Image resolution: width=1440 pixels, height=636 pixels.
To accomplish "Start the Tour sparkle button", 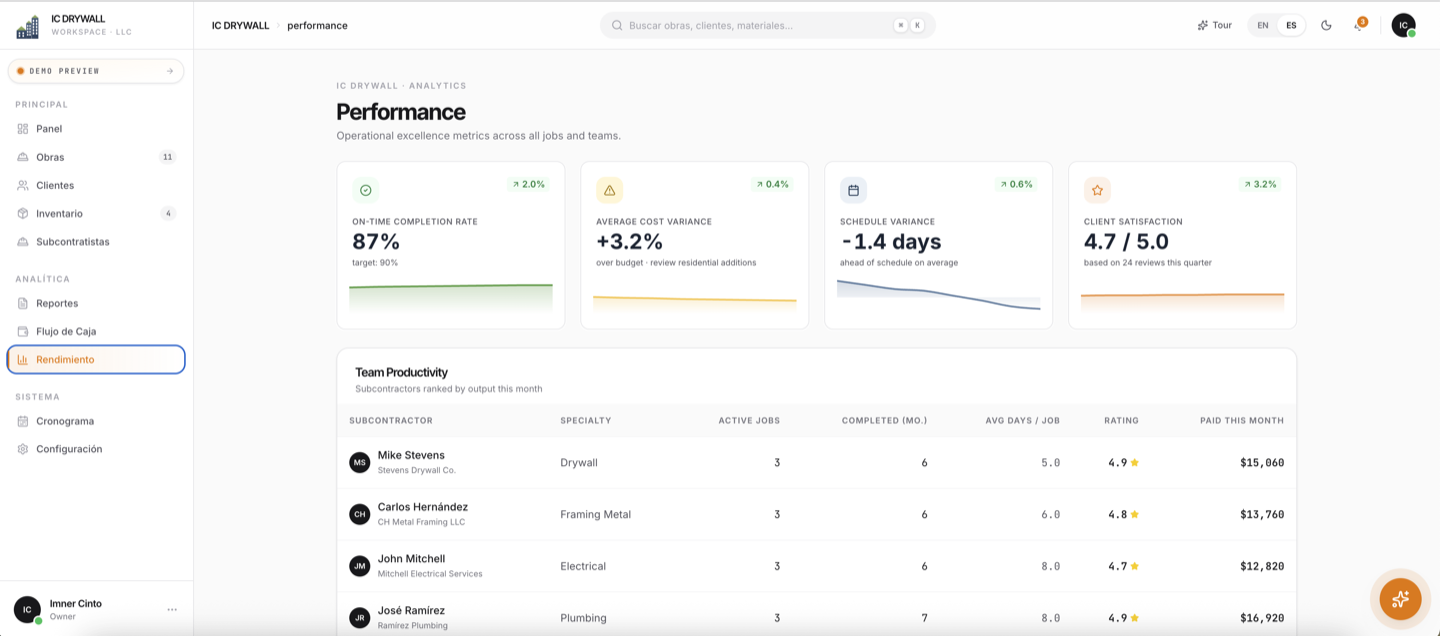I will click(x=1214, y=25).
